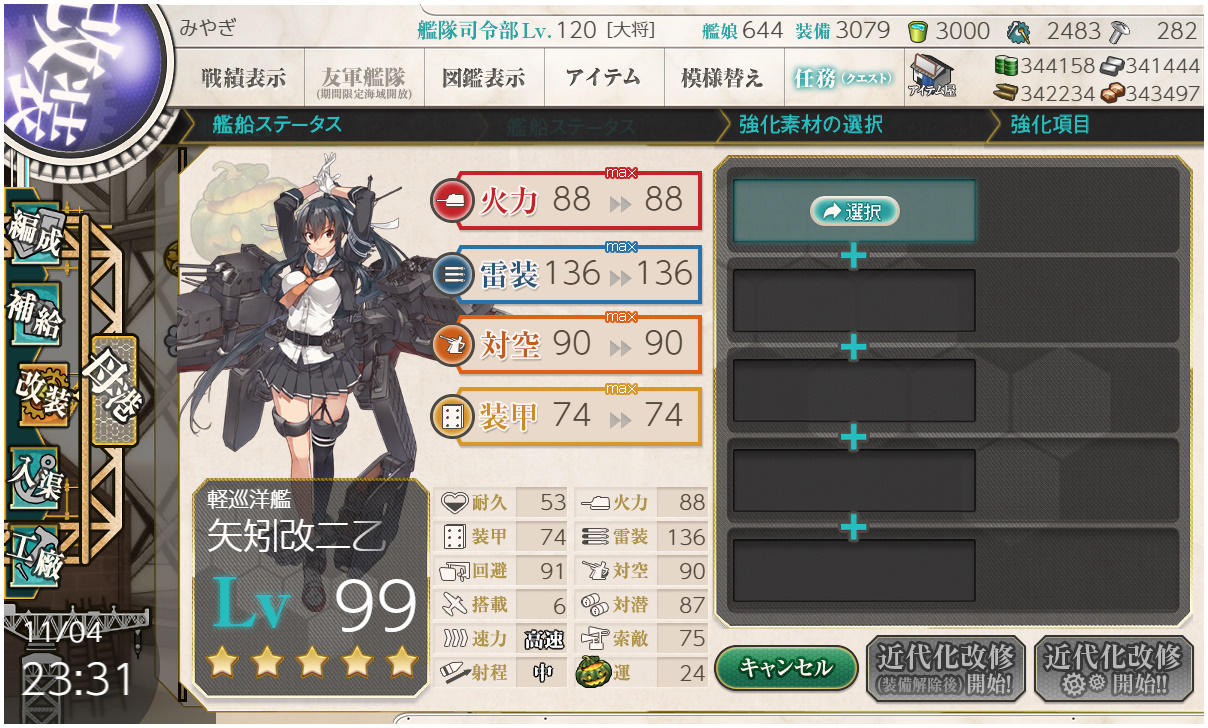This screenshot has width=1208, height=728.
Task: Open the アイテム items menu
Action: click(x=603, y=78)
